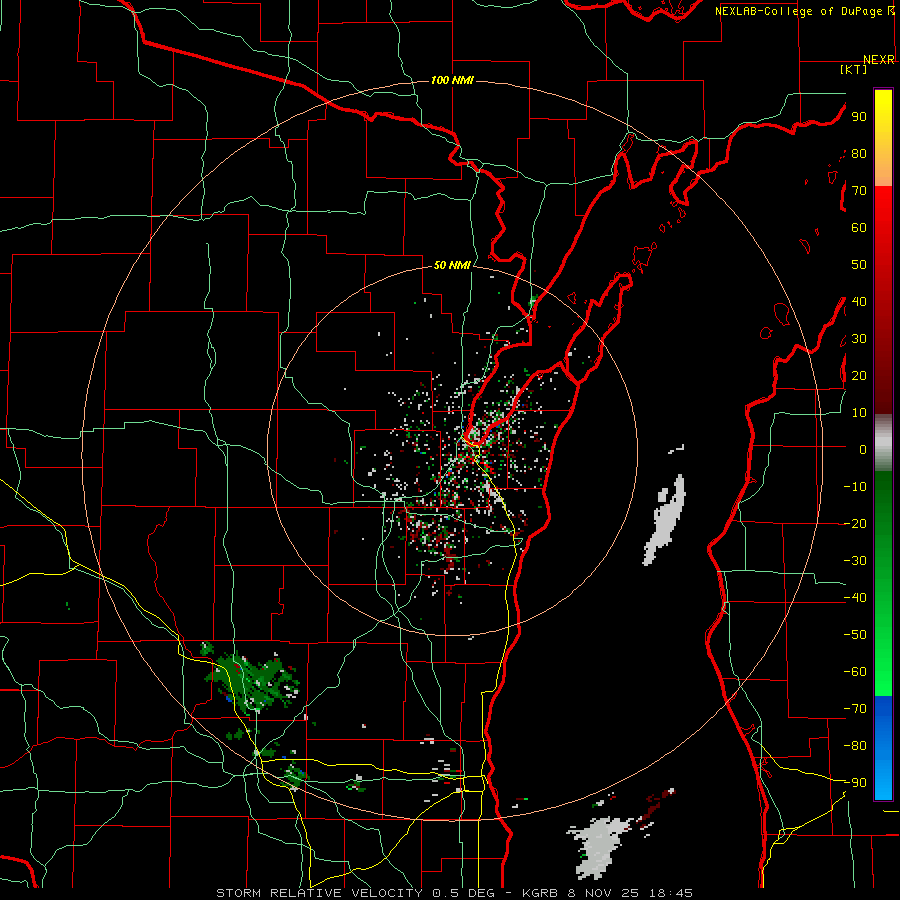Select the -90 value on velocity scale

click(855, 783)
